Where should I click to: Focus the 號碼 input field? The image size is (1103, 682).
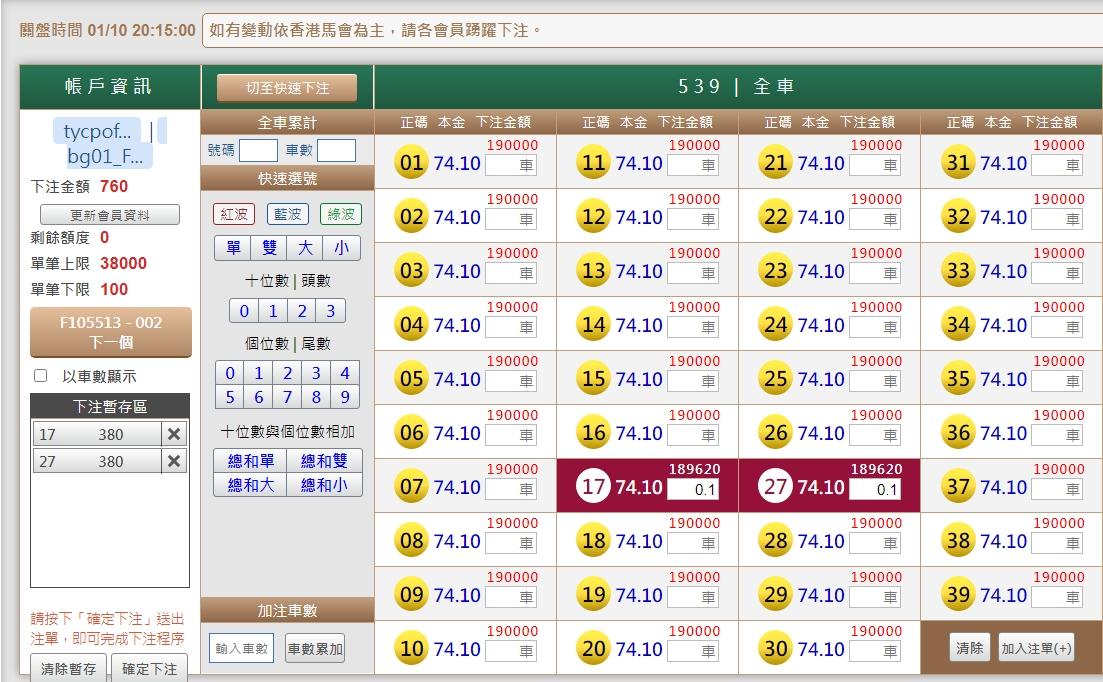click(x=258, y=150)
